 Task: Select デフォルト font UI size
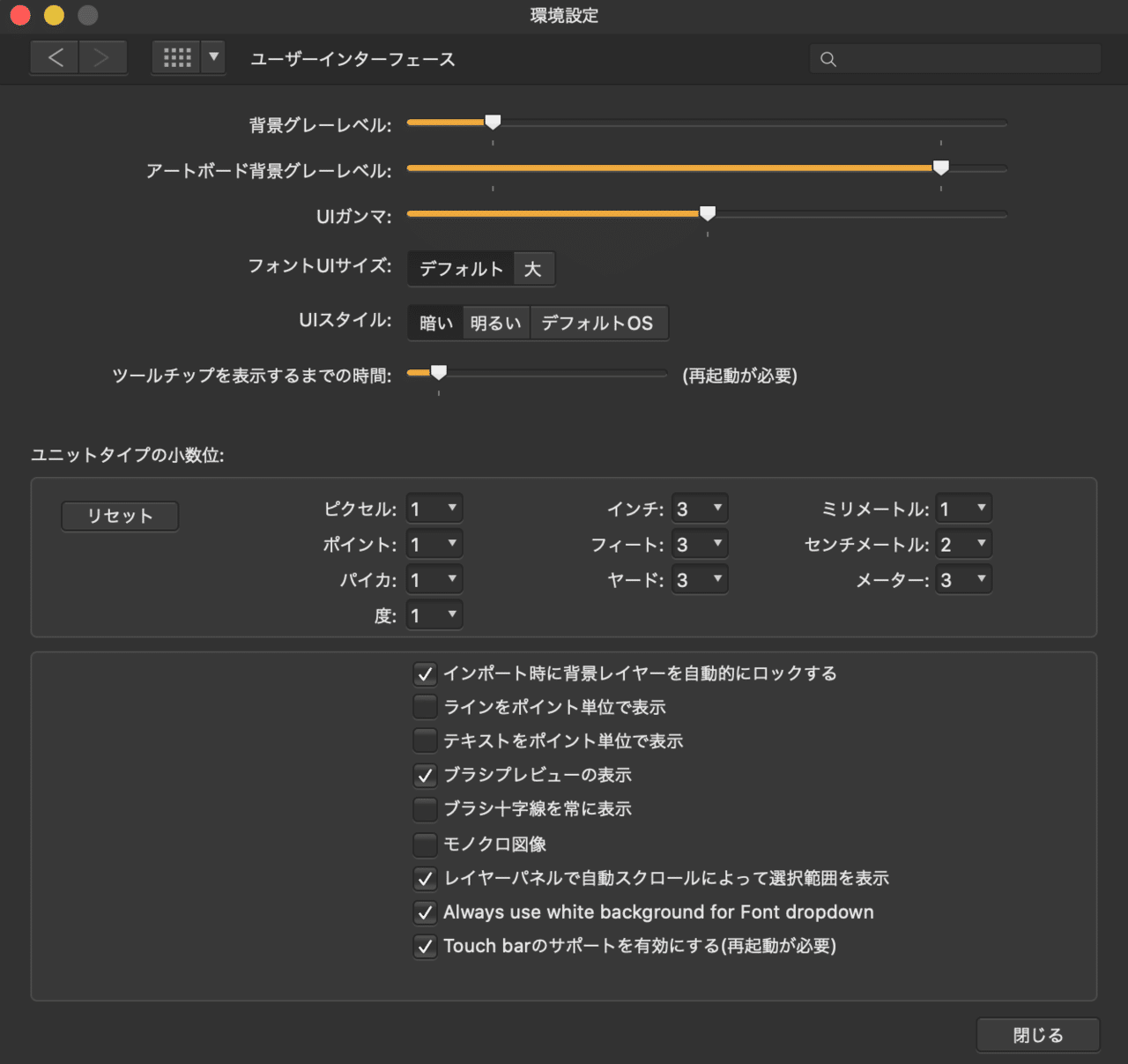click(461, 269)
